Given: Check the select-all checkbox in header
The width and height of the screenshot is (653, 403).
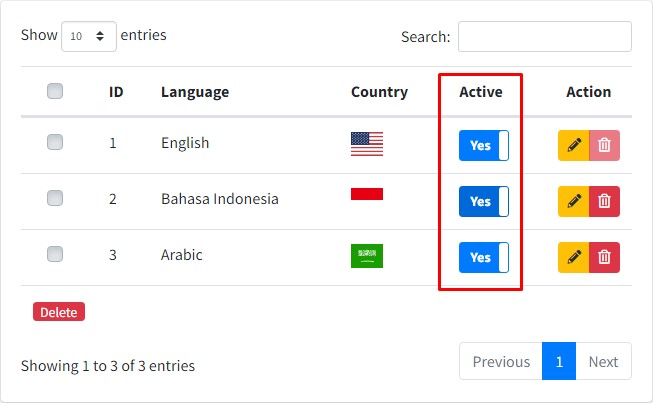Looking at the screenshot, I should point(55,91).
